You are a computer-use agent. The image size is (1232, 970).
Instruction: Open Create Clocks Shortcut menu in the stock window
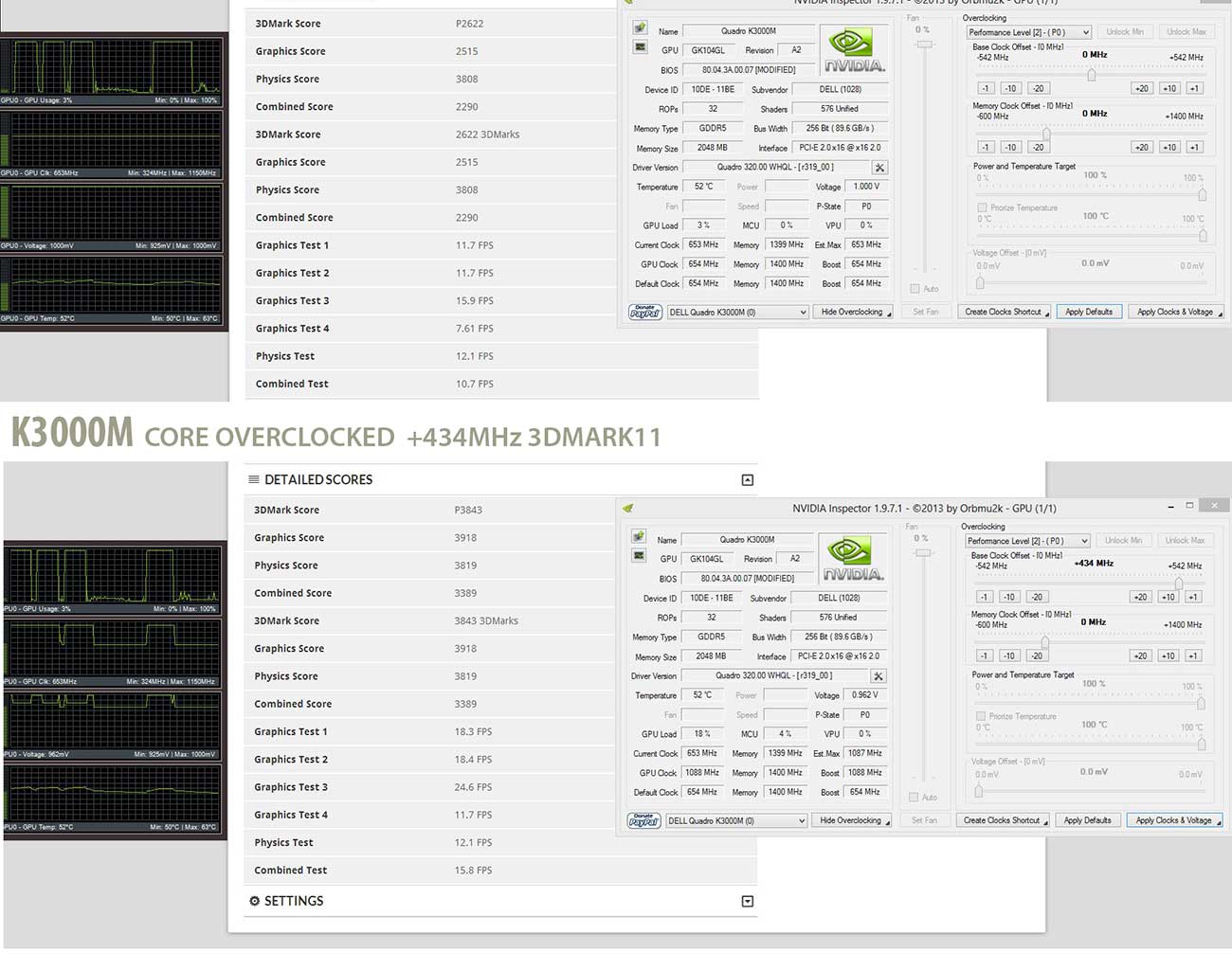click(x=1006, y=313)
